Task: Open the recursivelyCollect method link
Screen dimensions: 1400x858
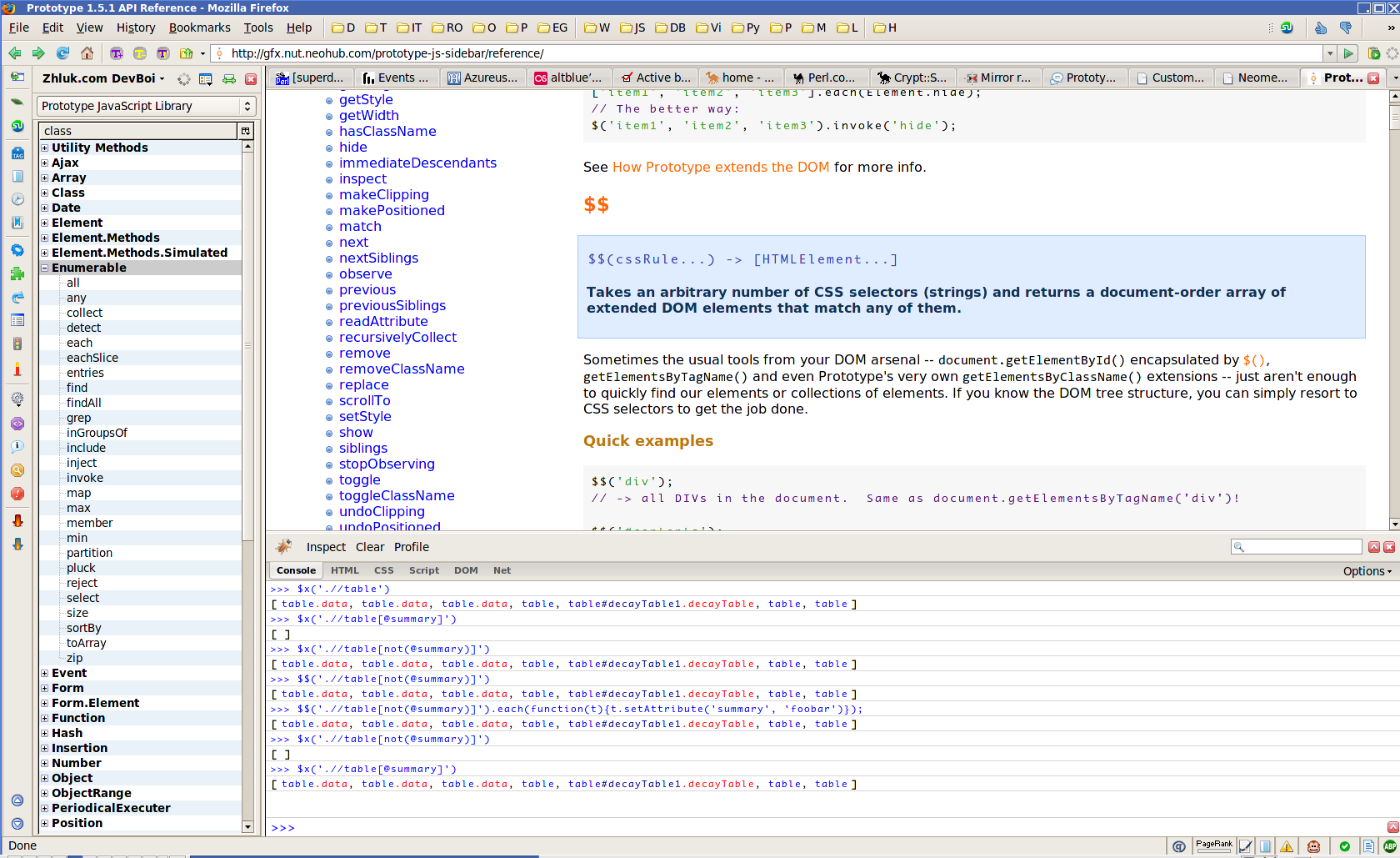Action: (397, 338)
